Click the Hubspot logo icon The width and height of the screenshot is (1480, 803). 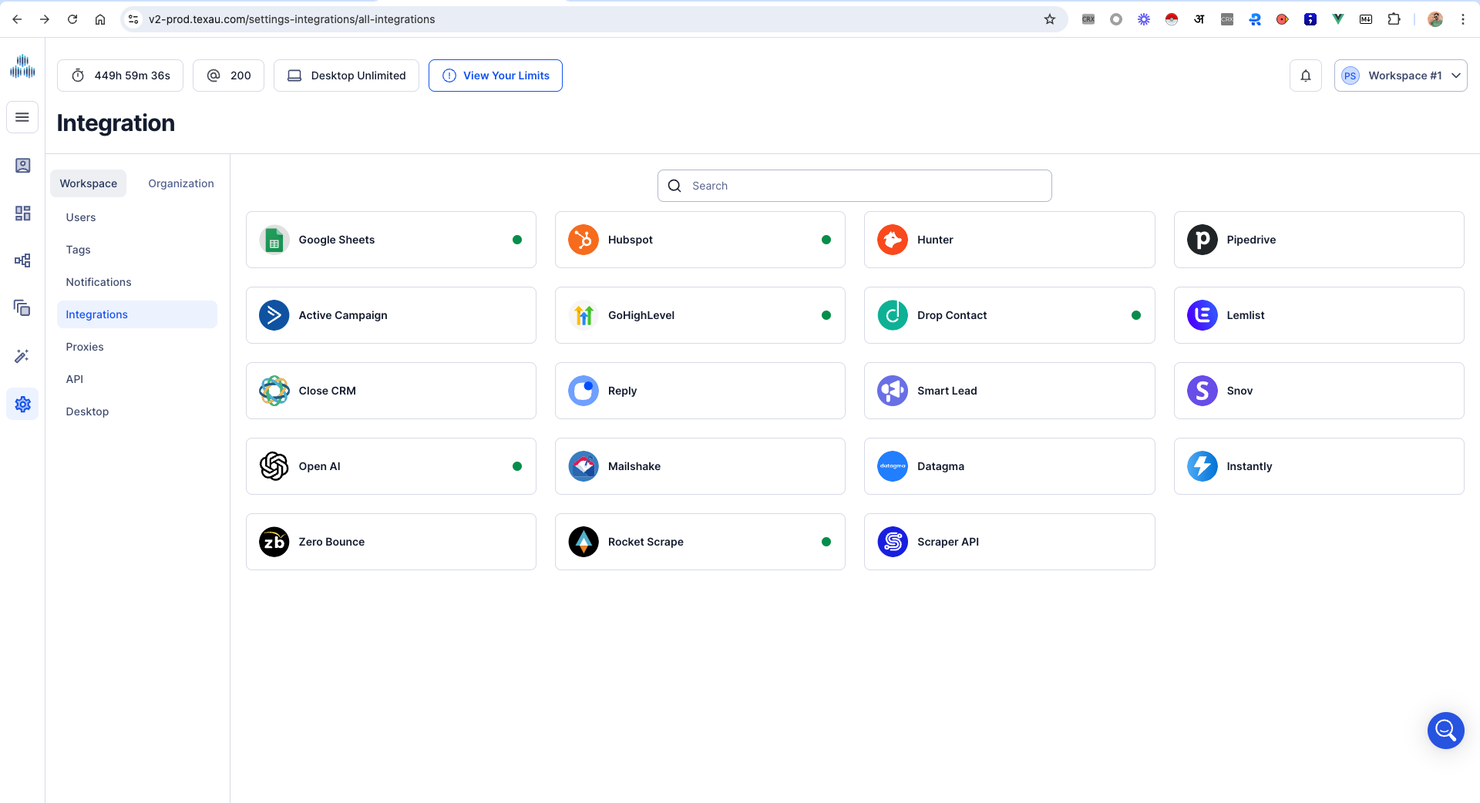pos(583,240)
